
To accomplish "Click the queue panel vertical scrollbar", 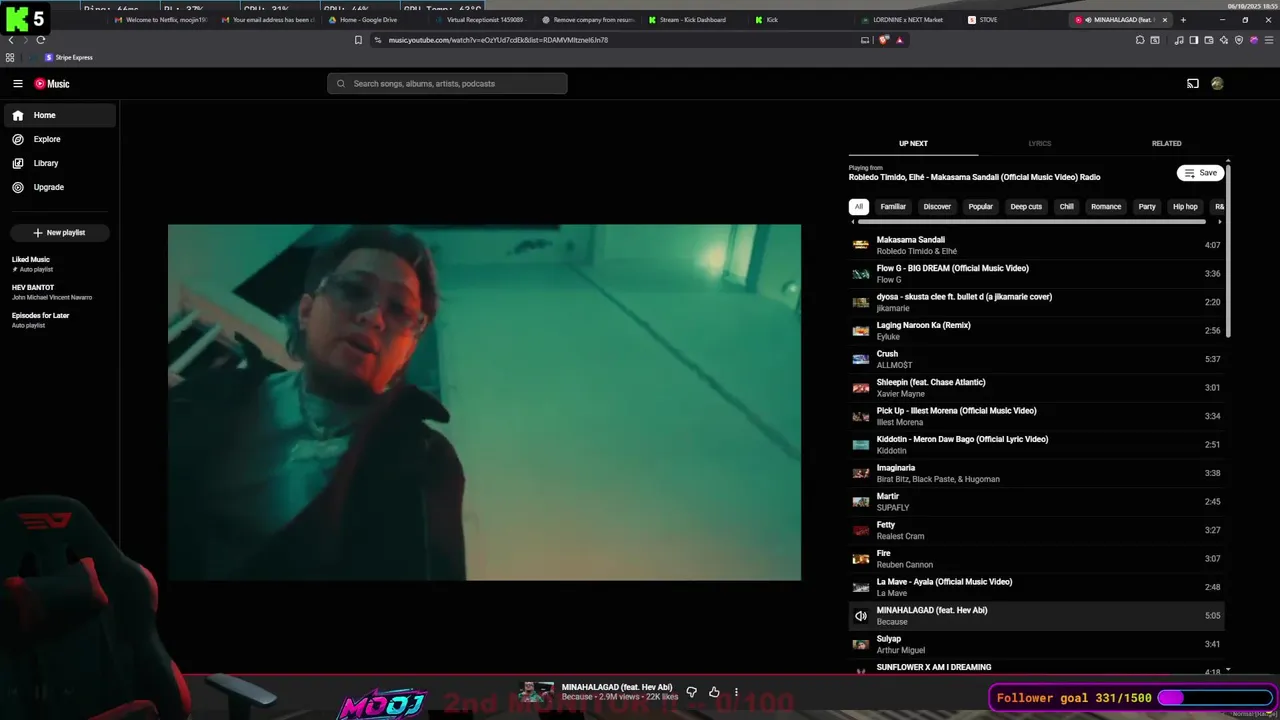I will pyautogui.click(x=1228, y=250).
